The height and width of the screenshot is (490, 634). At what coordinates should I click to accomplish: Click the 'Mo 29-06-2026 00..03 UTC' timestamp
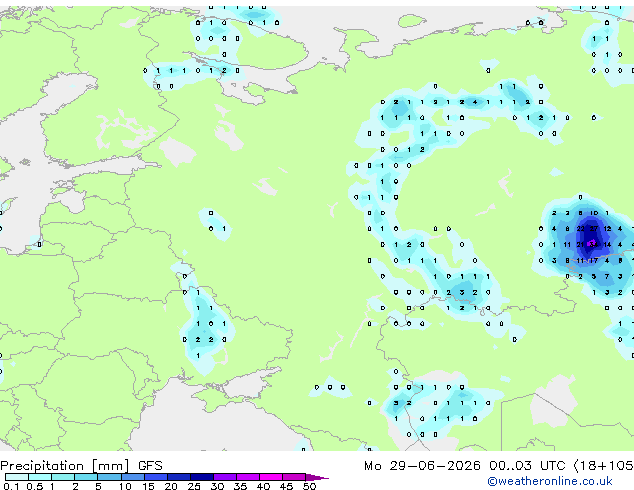(x=465, y=466)
